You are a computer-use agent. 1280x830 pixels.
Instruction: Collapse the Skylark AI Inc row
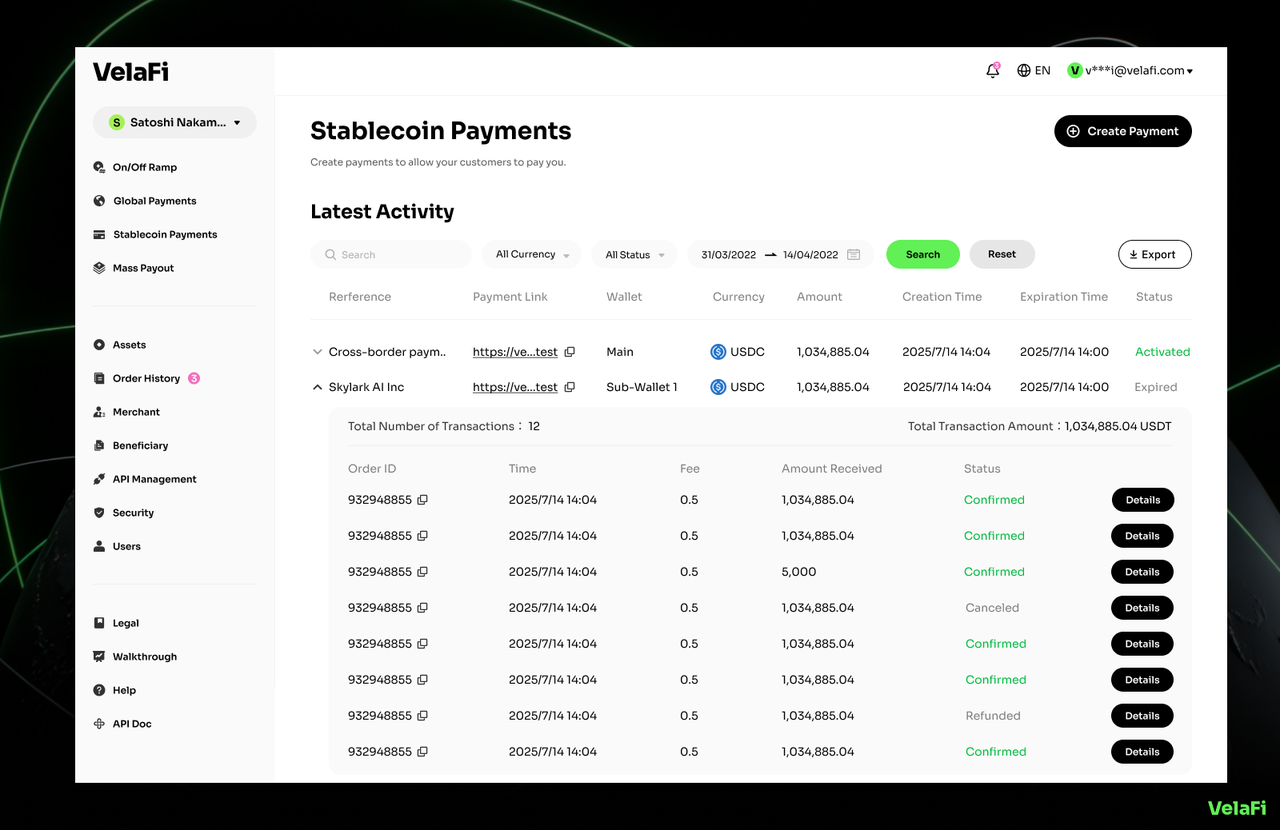pos(317,387)
